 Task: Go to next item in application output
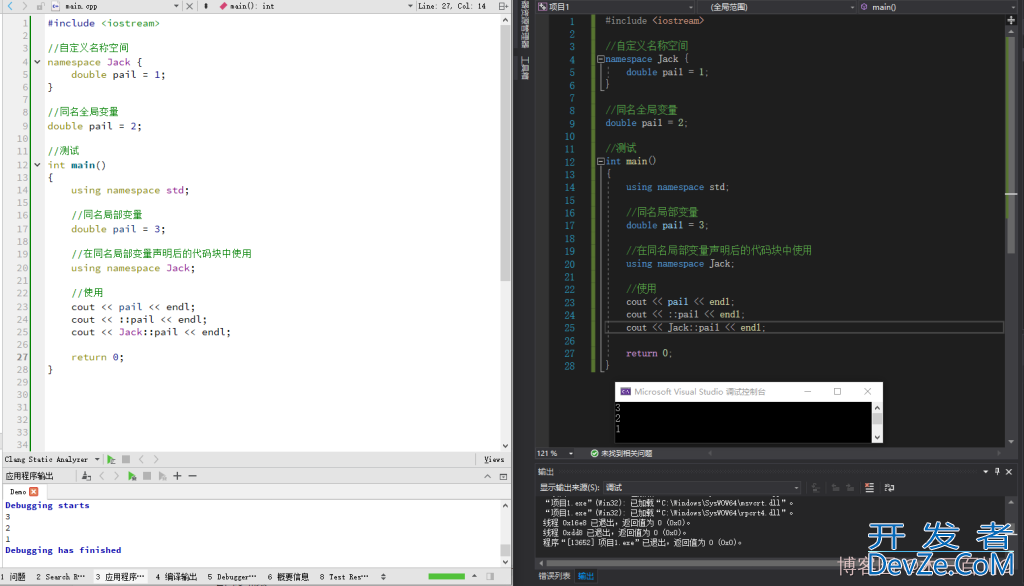(116, 476)
